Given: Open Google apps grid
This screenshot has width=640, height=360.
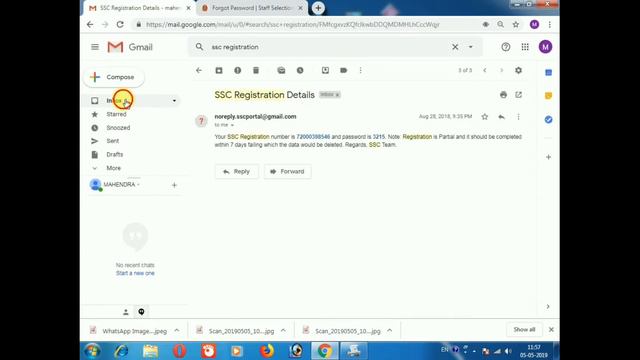Looking at the screenshot, I should point(525,47).
